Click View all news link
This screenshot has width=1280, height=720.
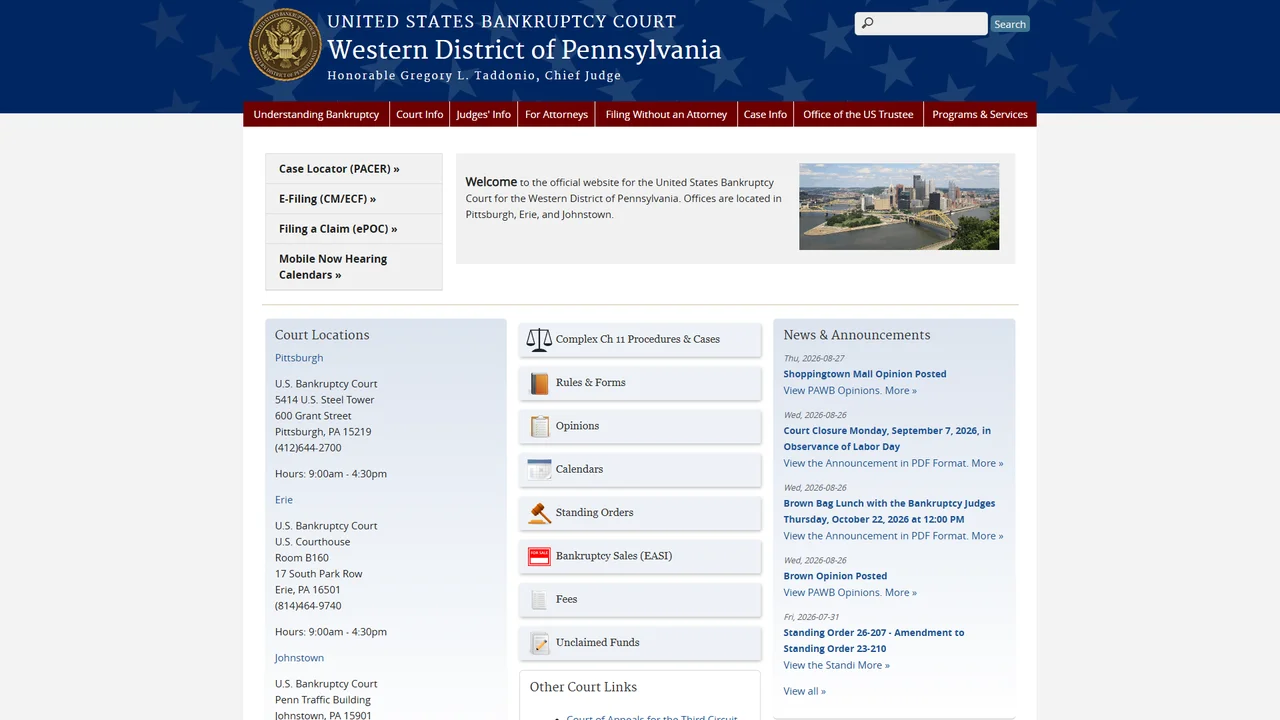click(805, 691)
